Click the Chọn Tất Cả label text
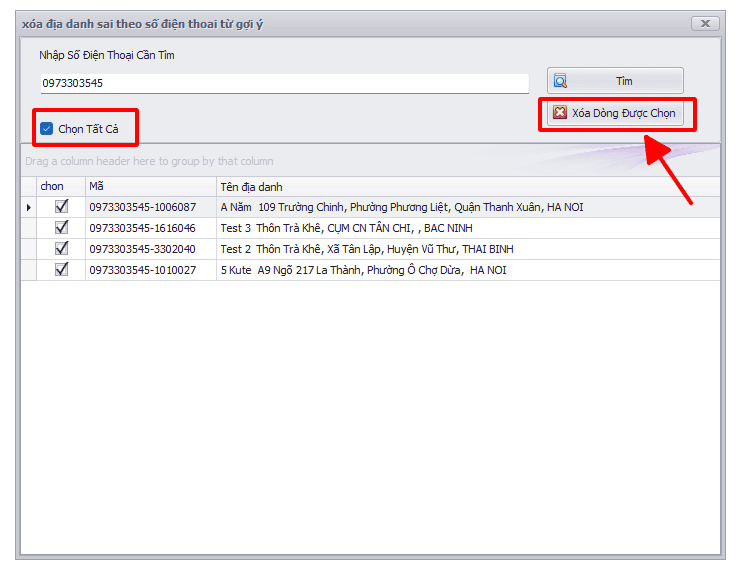This screenshot has height=571, width=738. (88, 129)
